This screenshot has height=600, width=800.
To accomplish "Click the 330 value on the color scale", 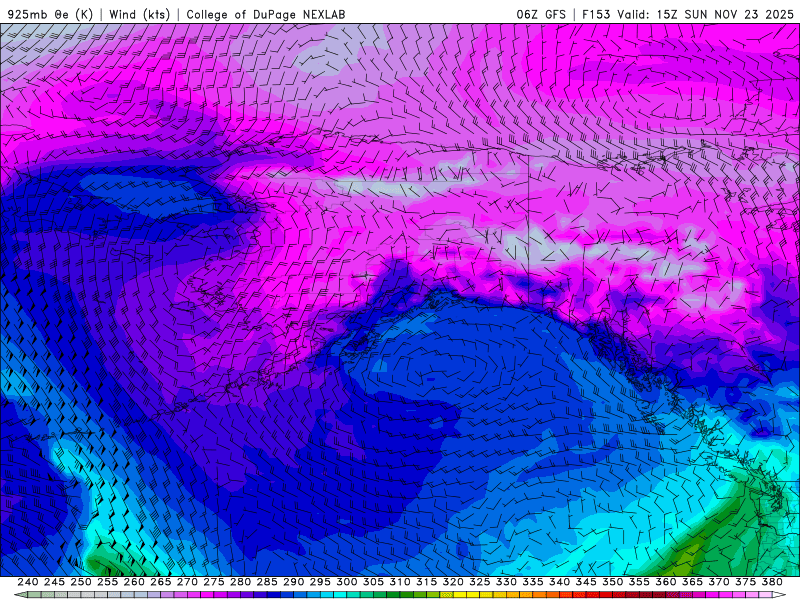I will [506, 582].
